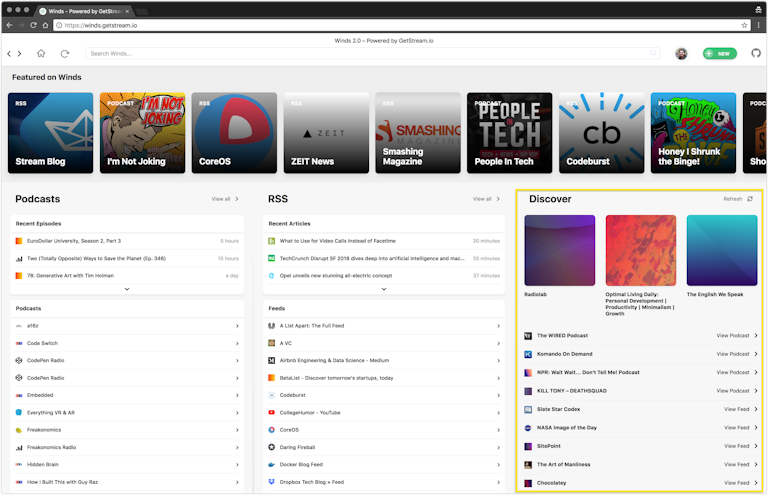Click View Feed for Chocolatey
The height and width of the screenshot is (495, 768).
point(741,483)
